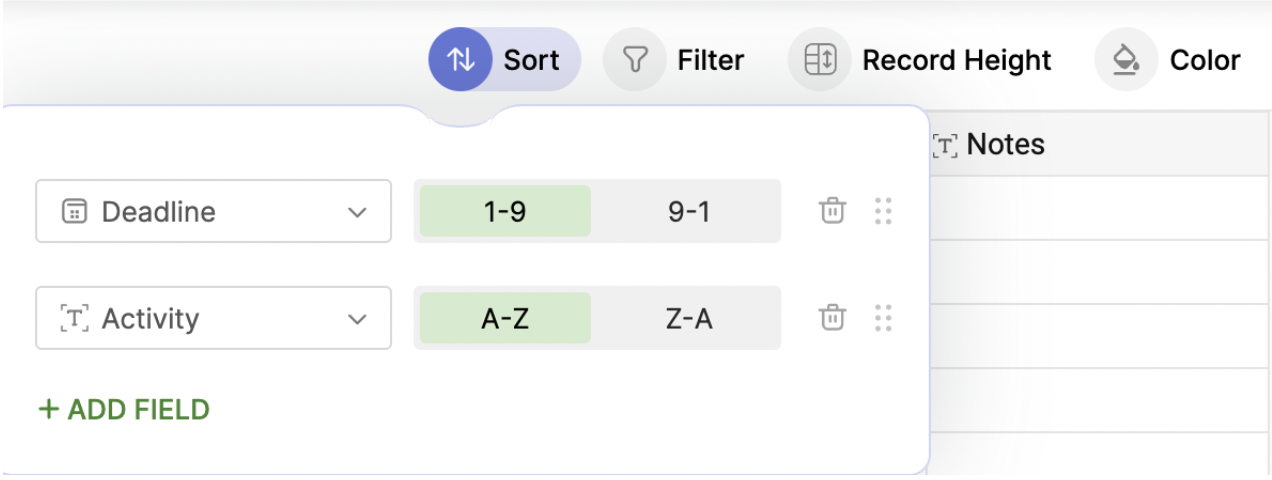Choose A-Z order for Activity
Viewport: 1272px width, 480px height.
[x=505, y=318]
